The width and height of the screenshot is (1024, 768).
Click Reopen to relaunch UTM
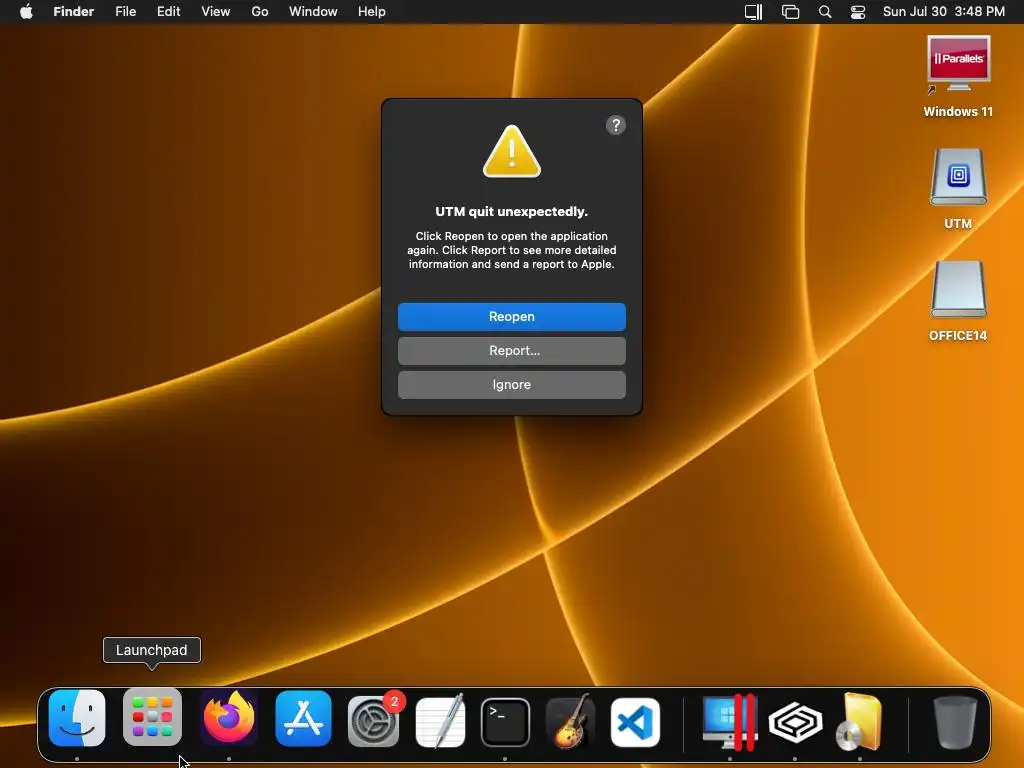tap(511, 317)
